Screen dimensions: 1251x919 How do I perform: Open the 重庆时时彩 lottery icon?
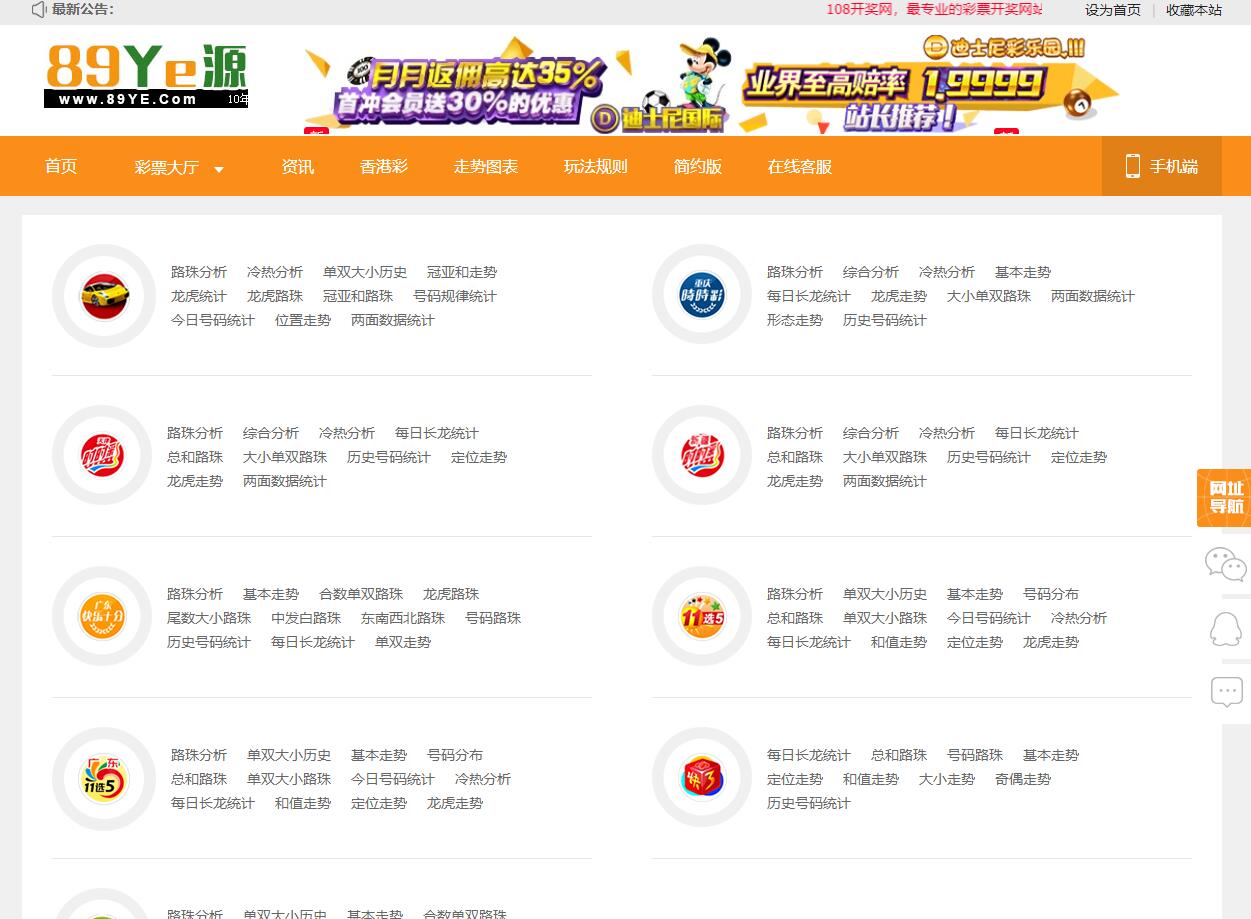[x=702, y=296]
